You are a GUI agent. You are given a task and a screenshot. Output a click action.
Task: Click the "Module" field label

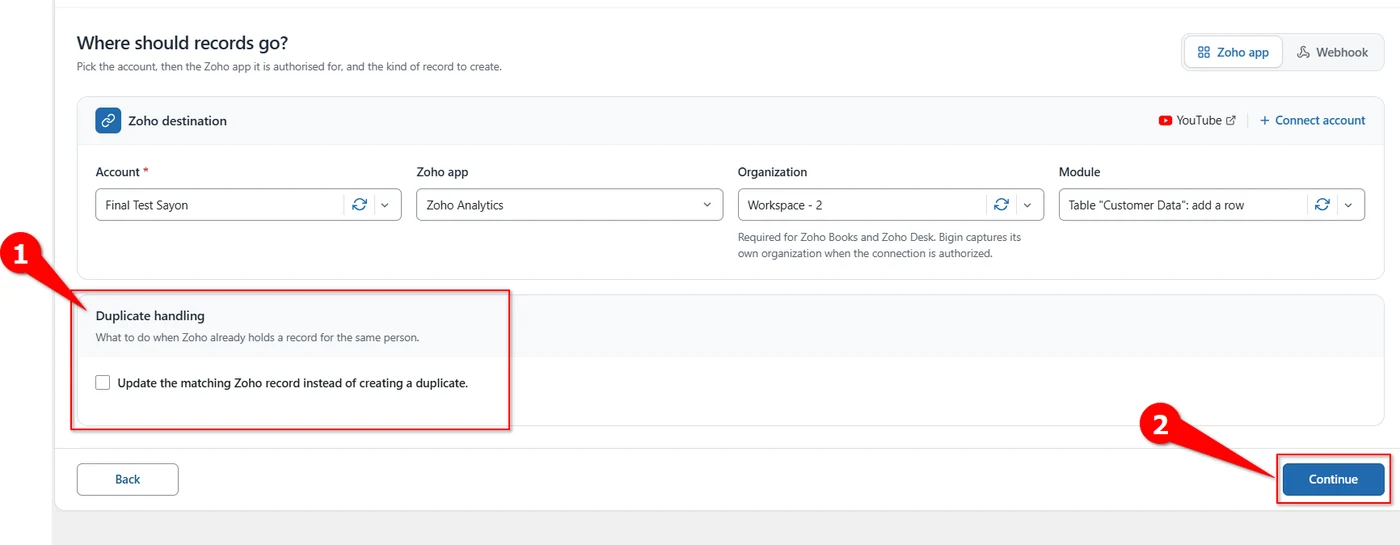pos(1079,172)
